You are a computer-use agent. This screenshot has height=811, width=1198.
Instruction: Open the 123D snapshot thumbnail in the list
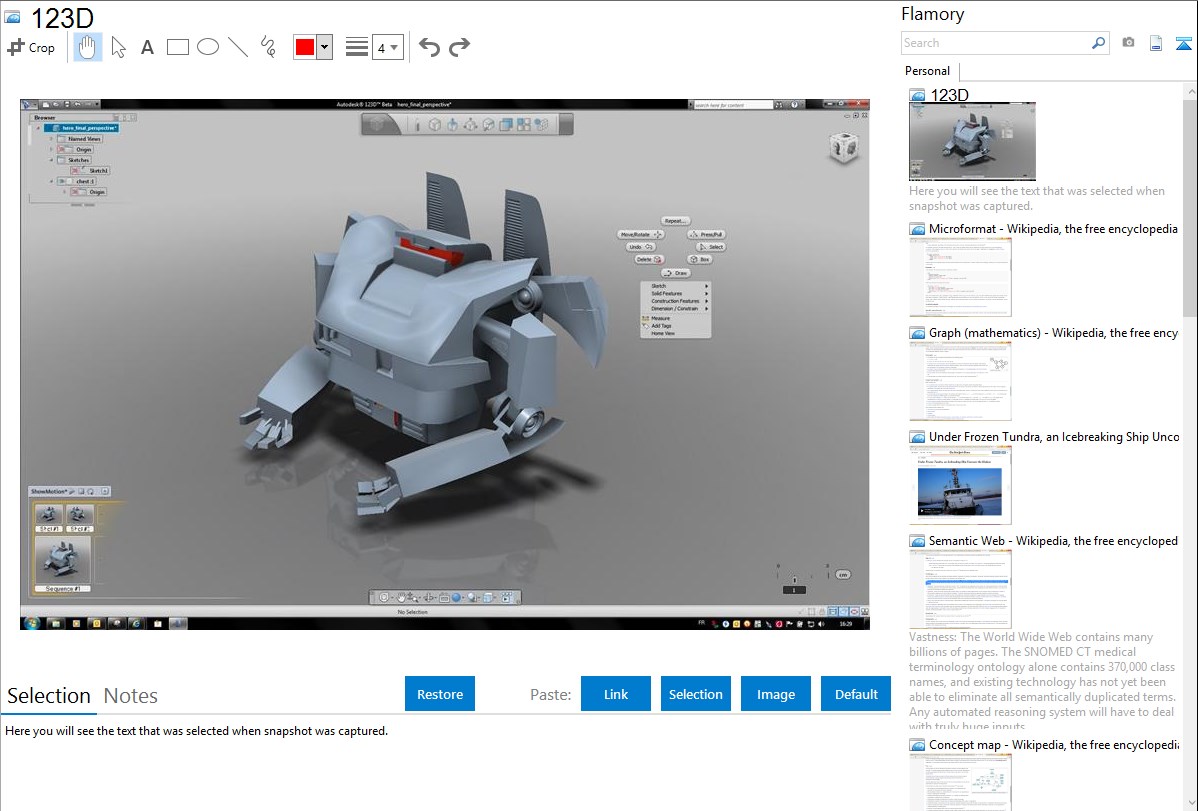click(973, 141)
